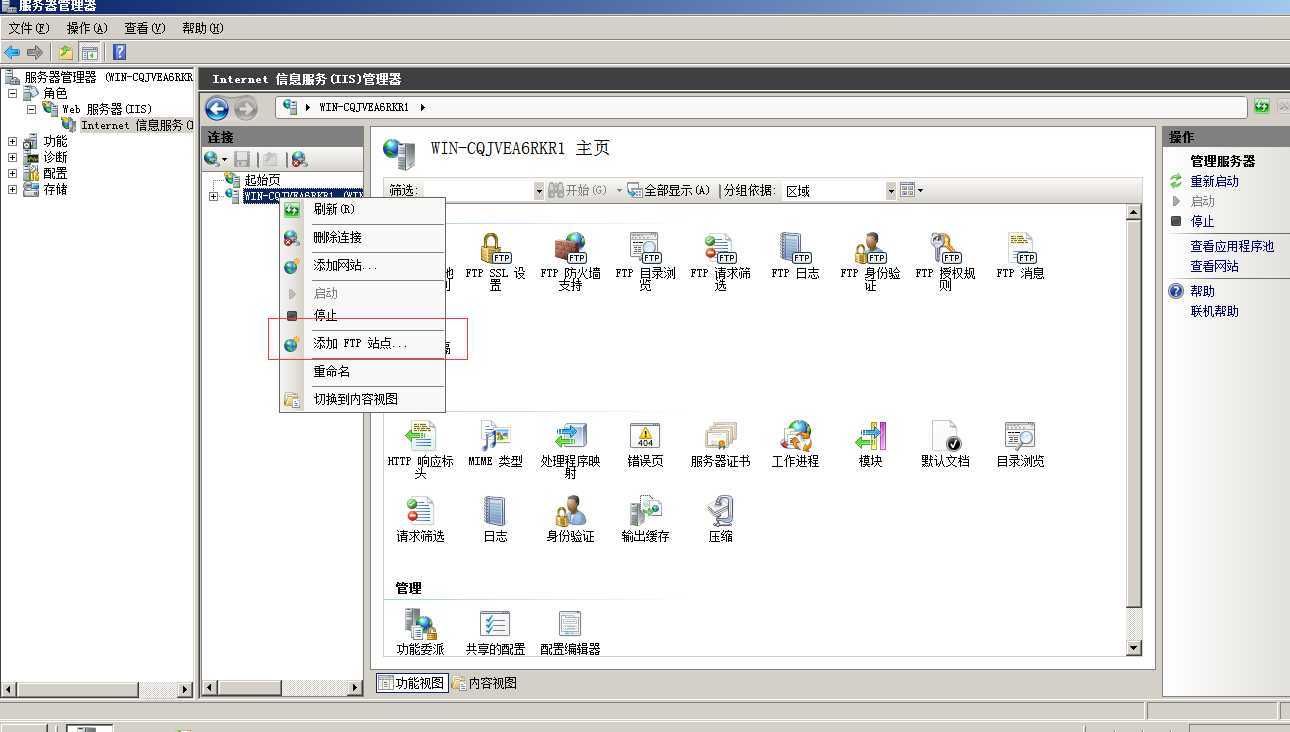Open the HTTP 响应标头 feature
The height and width of the screenshot is (732, 1290).
(x=420, y=448)
